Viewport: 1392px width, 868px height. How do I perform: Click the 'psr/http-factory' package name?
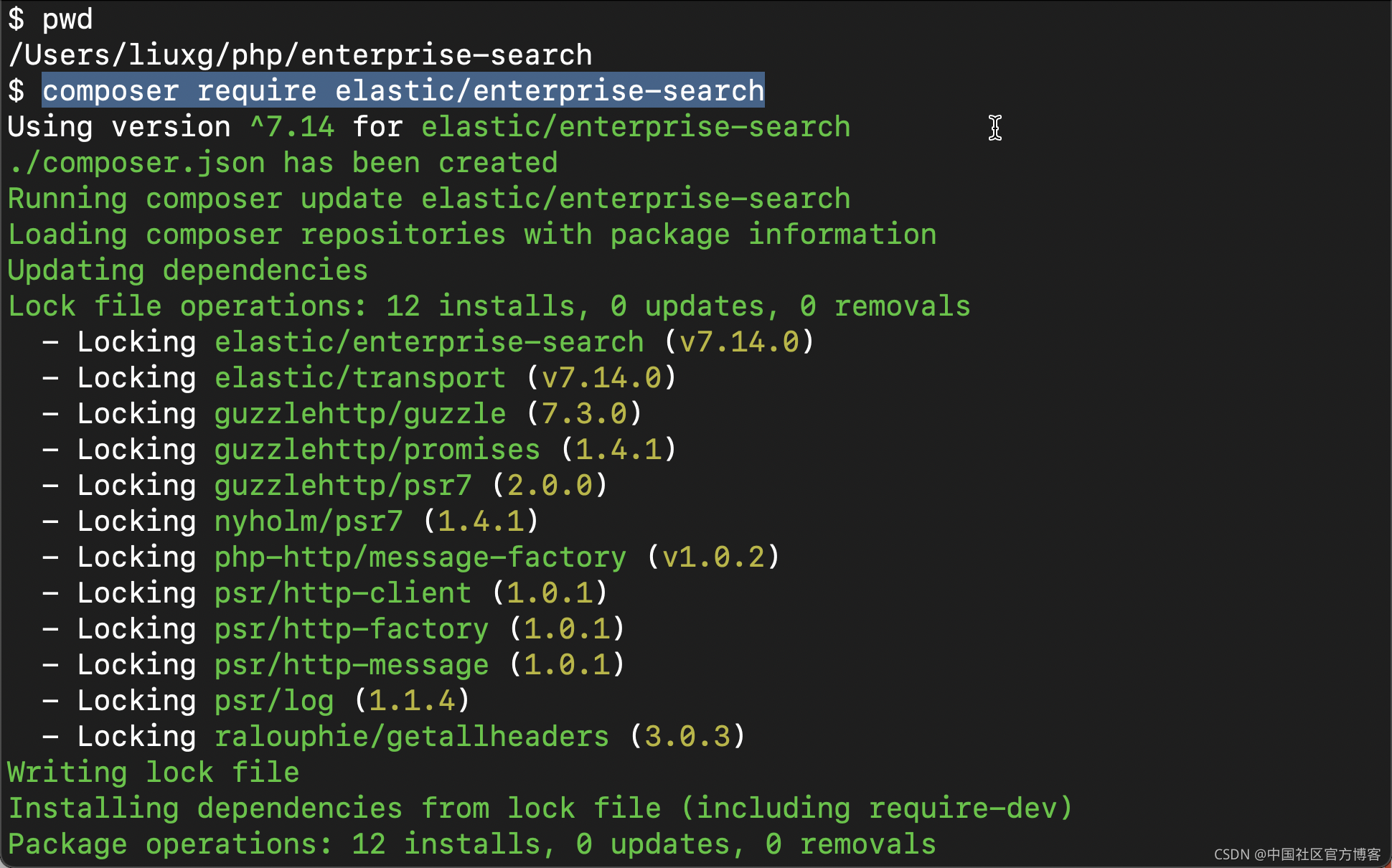[x=352, y=629]
